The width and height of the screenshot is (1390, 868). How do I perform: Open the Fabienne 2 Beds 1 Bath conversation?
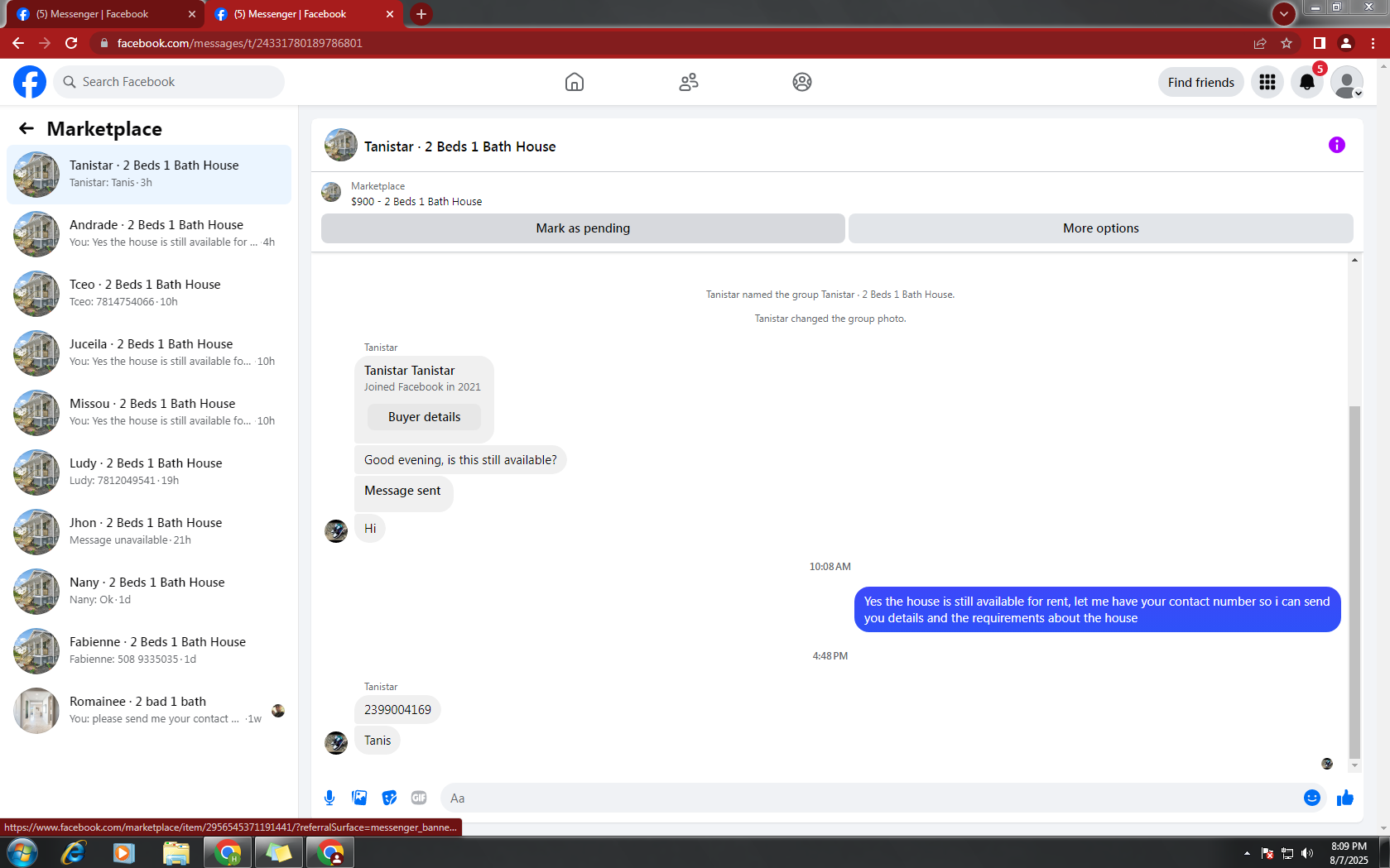click(149, 651)
